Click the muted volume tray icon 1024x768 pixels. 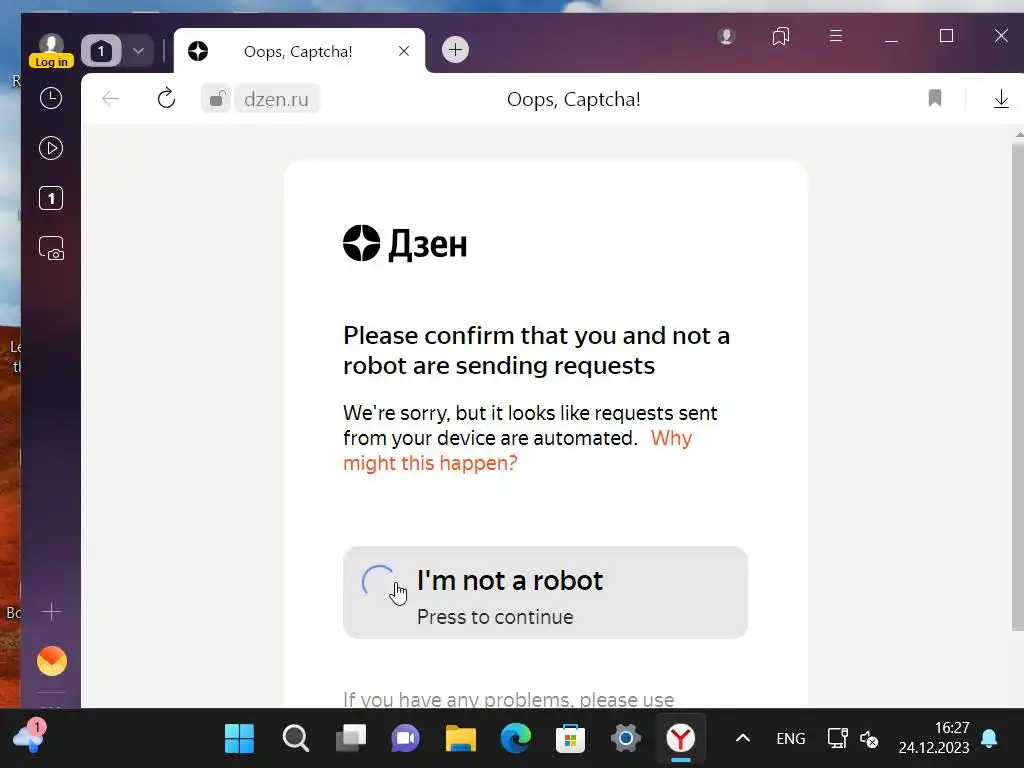(x=869, y=739)
